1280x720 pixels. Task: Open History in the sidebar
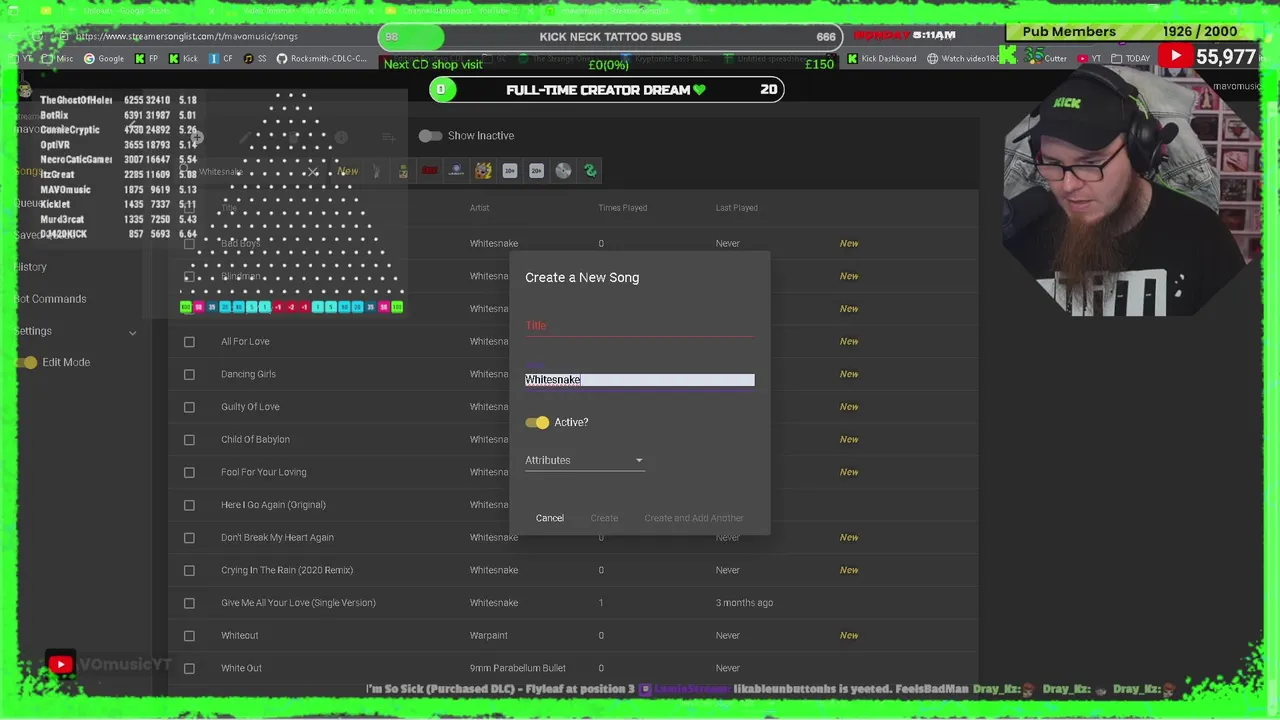(31, 267)
